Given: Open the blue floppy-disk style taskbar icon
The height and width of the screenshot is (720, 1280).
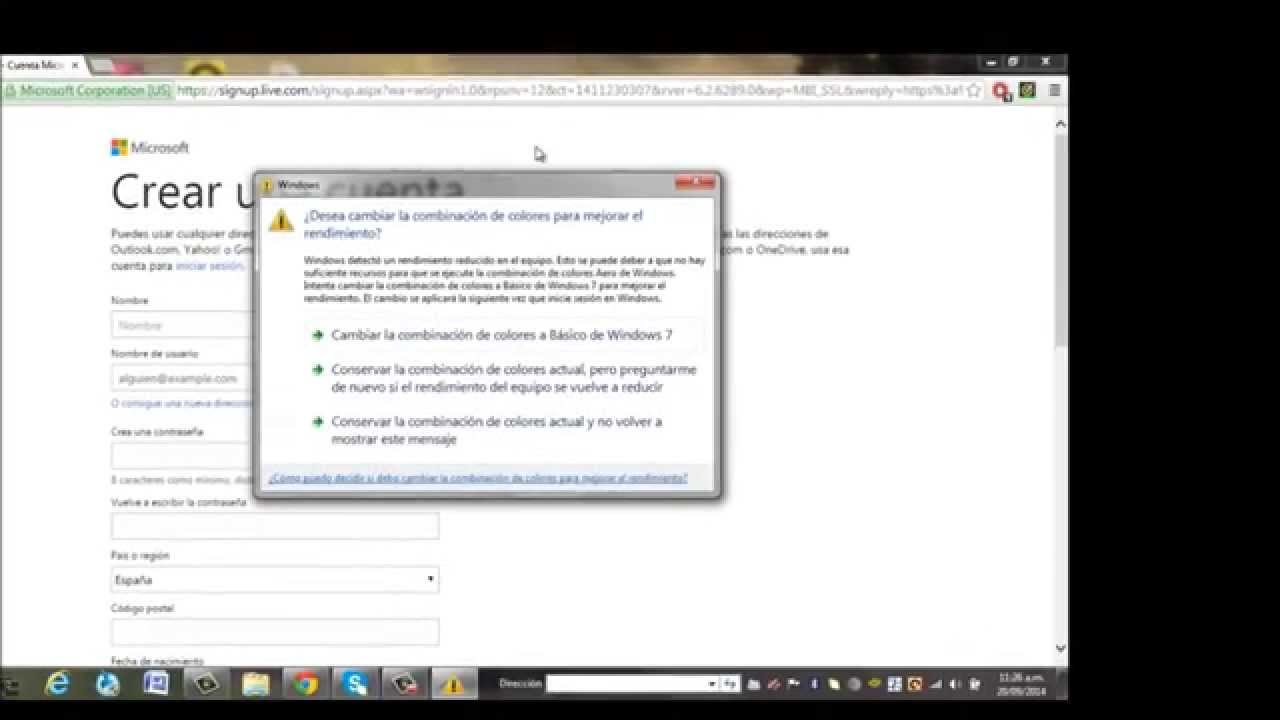Looking at the screenshot, I should point(157,684).
